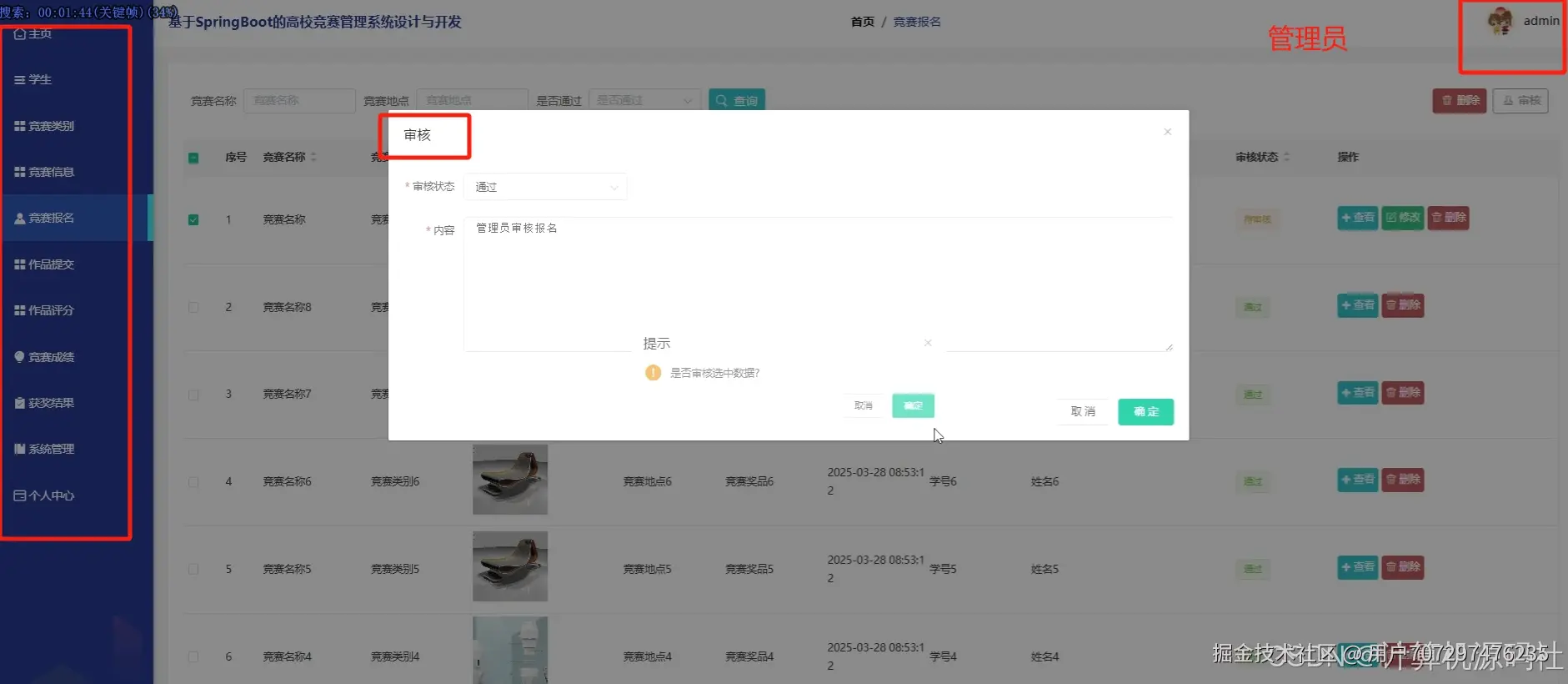Check the row 4 checkbox
The height and width of the screenshot is (684, 1568).
coord(193,482)
